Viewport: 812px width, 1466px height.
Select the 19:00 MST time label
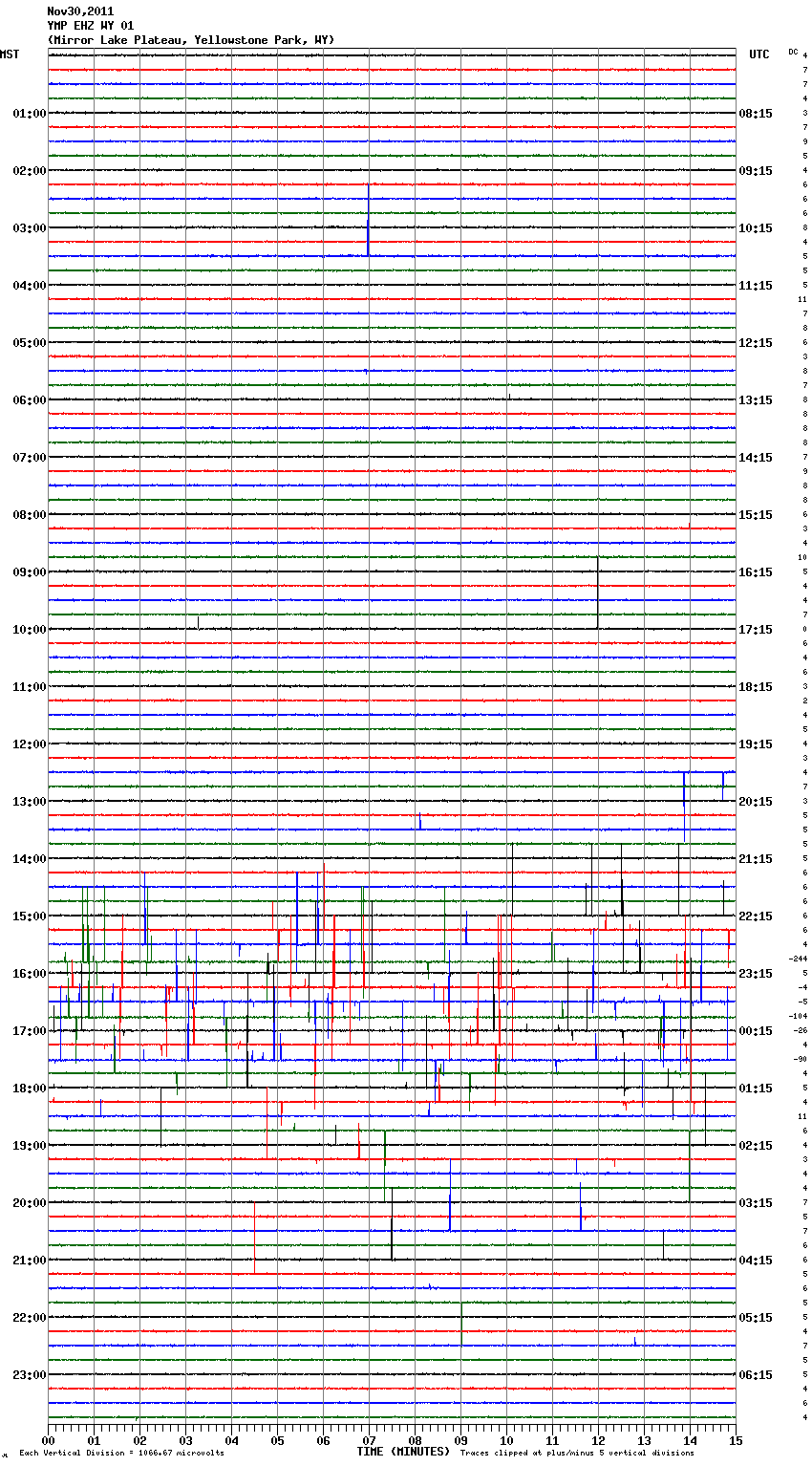[x=29, y=1146]
